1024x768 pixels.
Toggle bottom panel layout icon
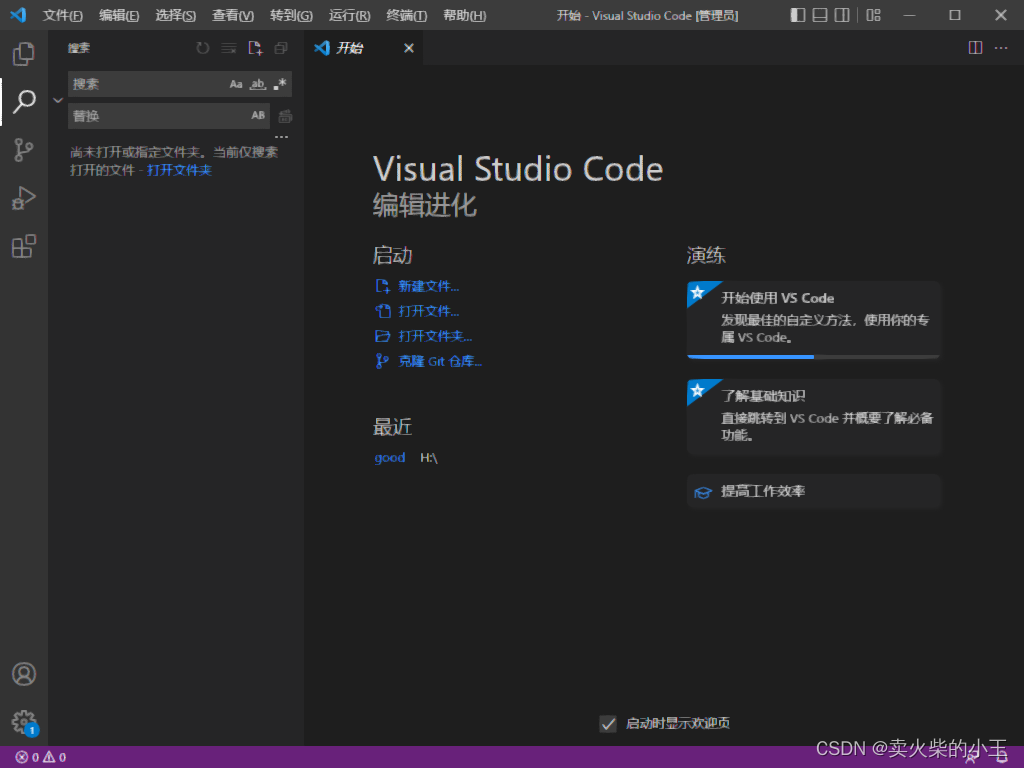(x=820, y=15)
